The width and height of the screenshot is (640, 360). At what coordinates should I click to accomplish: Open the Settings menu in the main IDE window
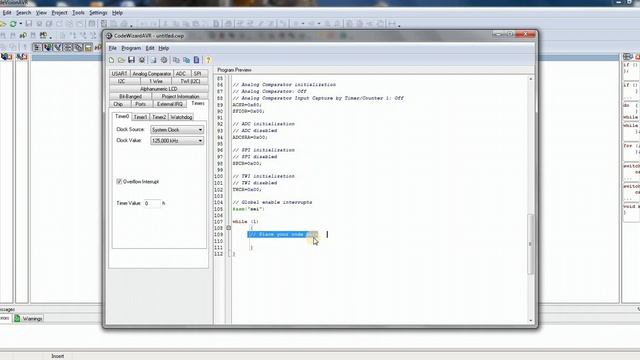98,13
